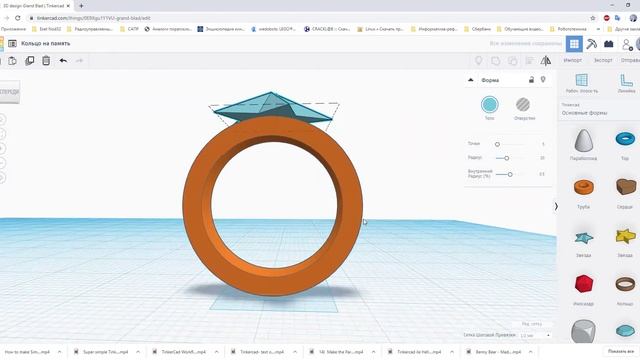Reload the page with the browser refresh icon
The image size is (640, 360).
[x=18, y=18]
